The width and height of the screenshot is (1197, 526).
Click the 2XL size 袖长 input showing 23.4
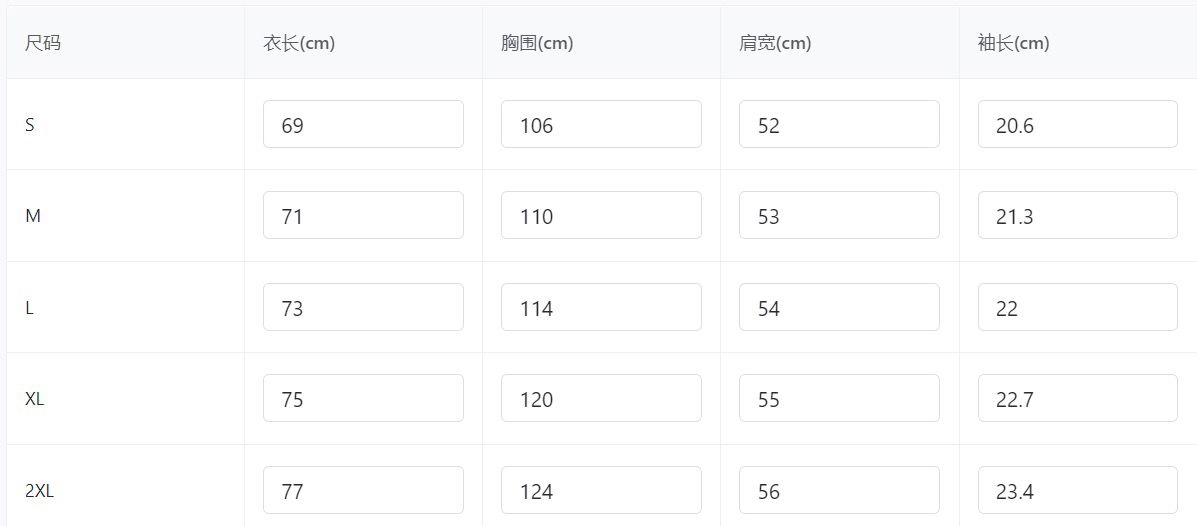coord(1077,491)
